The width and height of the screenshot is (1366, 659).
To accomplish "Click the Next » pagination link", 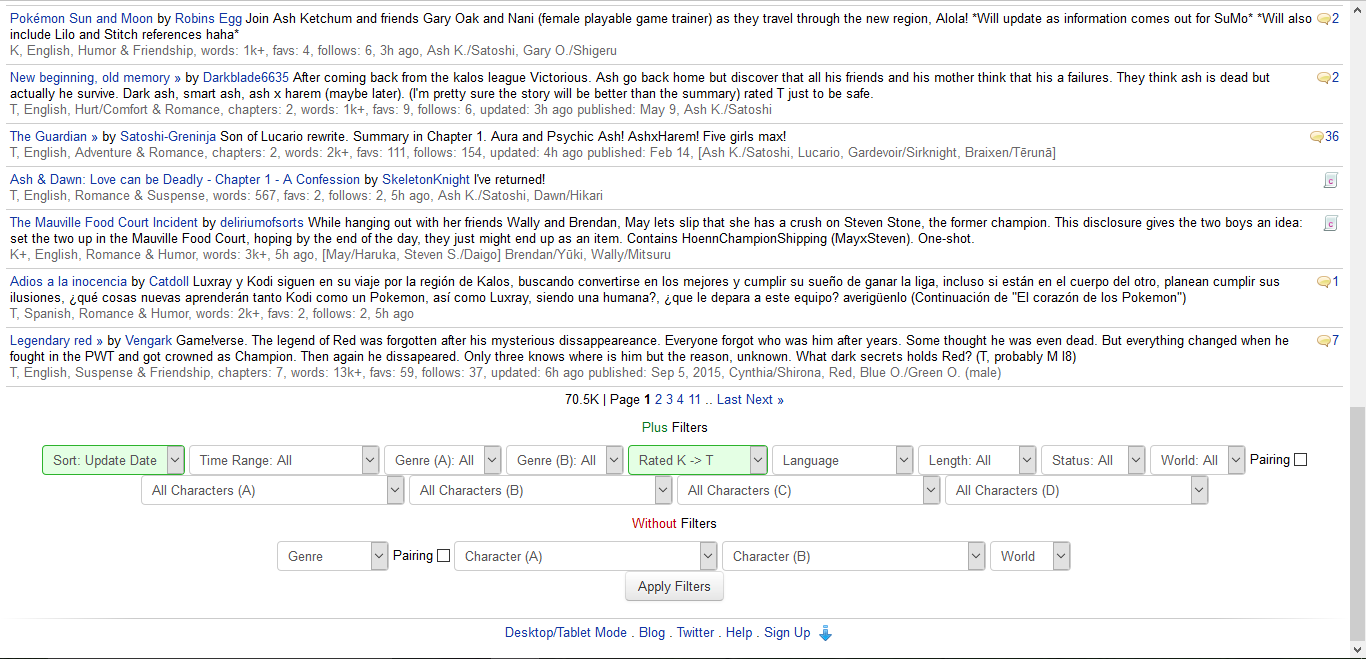I will (x=765, y=400).
